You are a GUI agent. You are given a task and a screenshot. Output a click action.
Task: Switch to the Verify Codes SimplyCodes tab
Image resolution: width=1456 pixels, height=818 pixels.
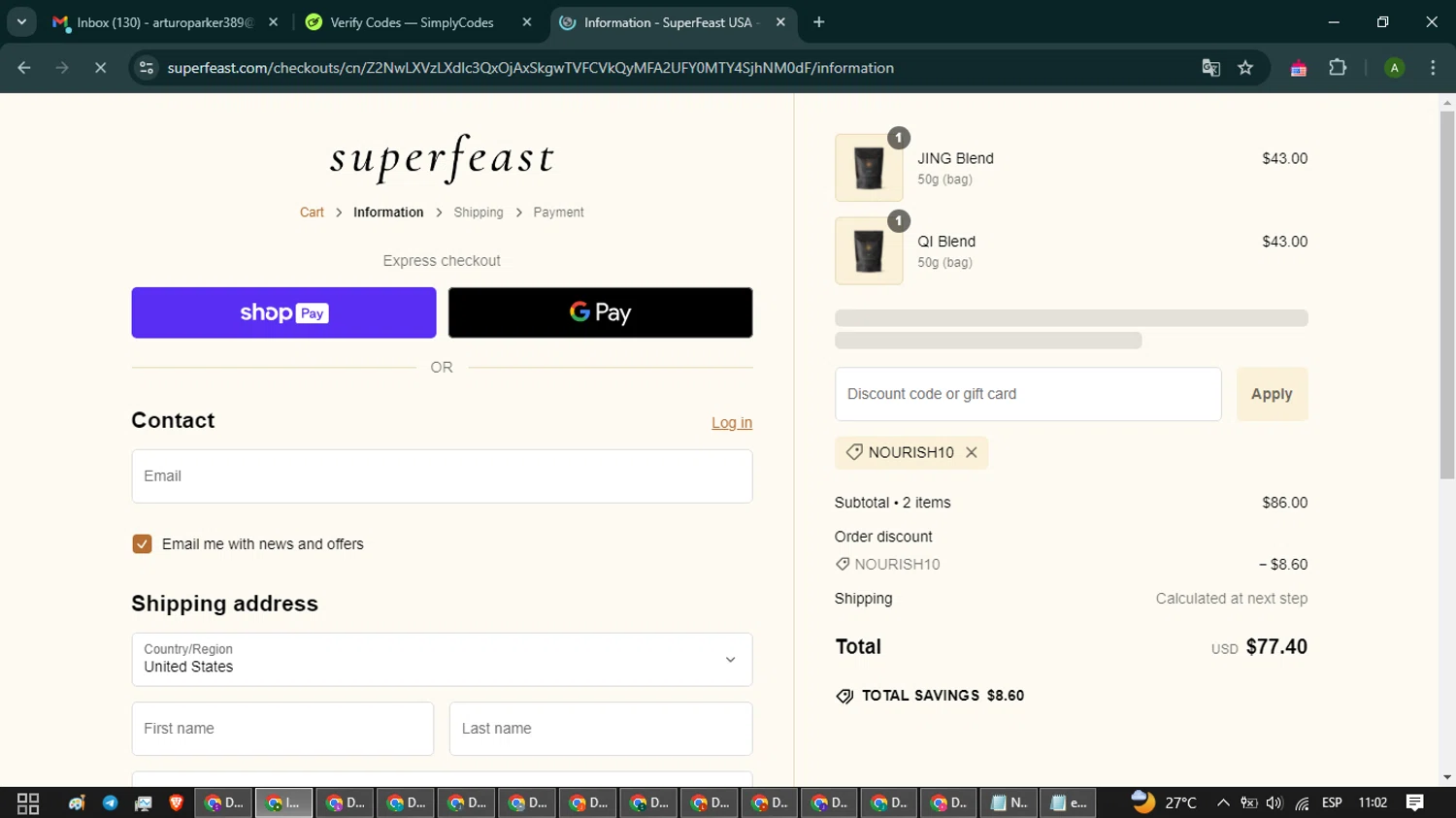[x=412, y=21]
